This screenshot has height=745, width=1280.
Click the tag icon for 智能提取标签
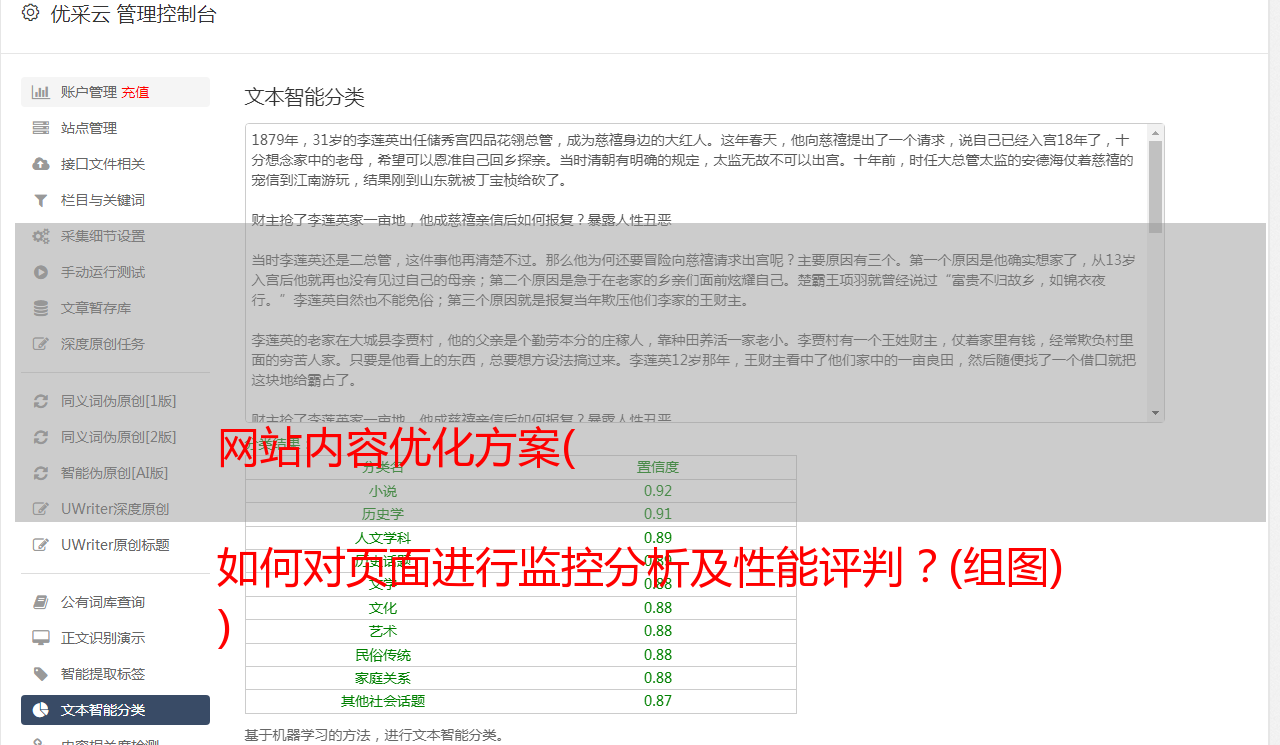41,674
